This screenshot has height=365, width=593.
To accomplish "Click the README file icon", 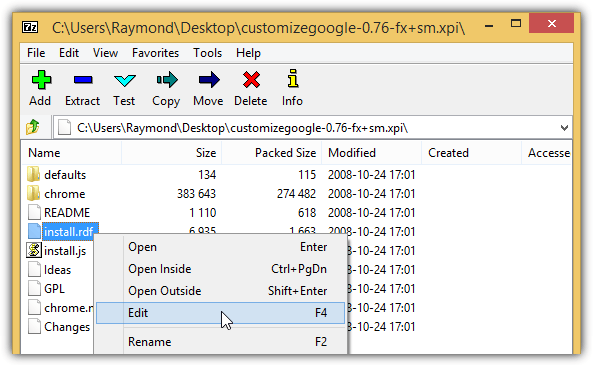I will coord(34,212).
